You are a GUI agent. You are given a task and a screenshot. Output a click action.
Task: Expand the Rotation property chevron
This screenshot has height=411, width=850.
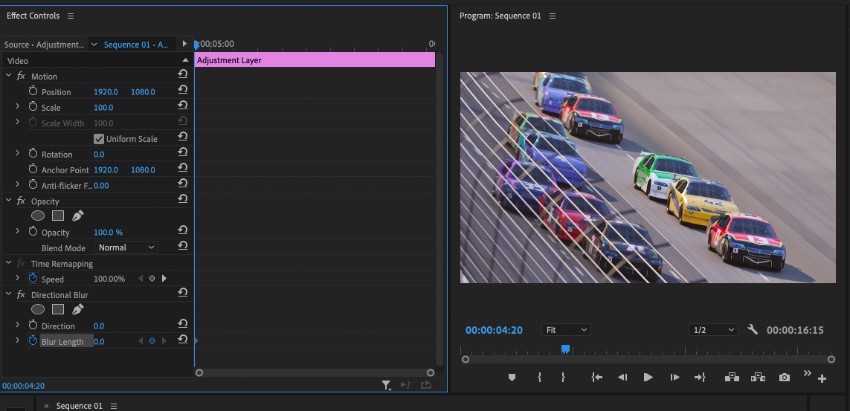coord(17,154)
